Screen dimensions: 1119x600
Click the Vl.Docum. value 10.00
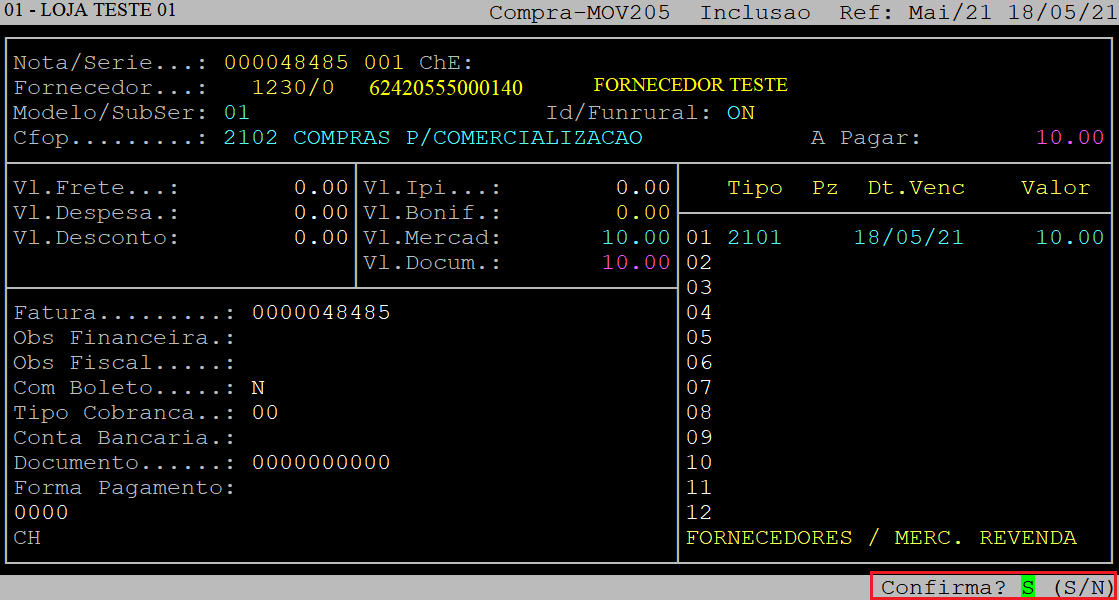636,262
